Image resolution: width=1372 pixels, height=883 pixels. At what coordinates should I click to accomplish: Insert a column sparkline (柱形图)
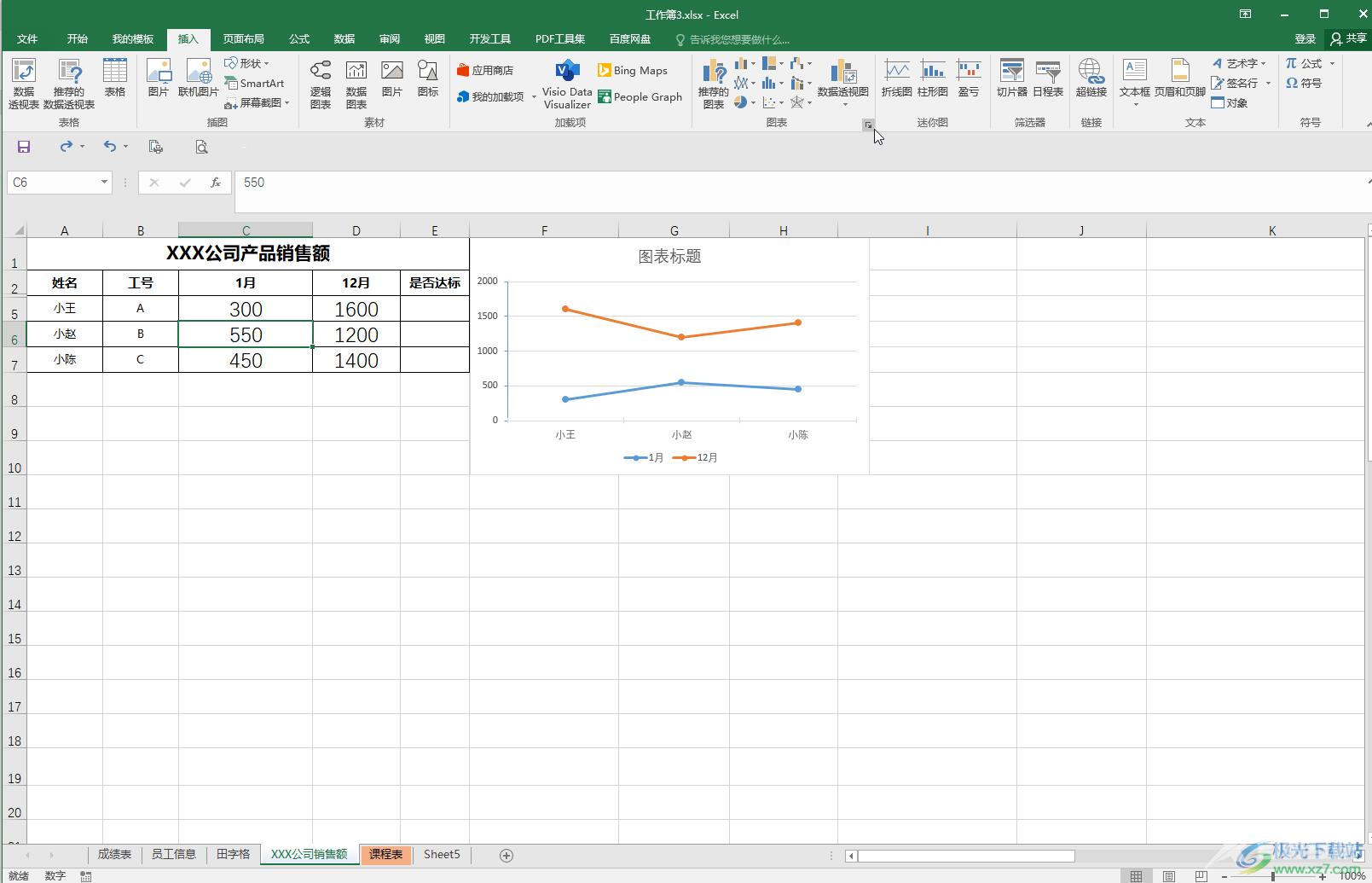click(932, 78)
